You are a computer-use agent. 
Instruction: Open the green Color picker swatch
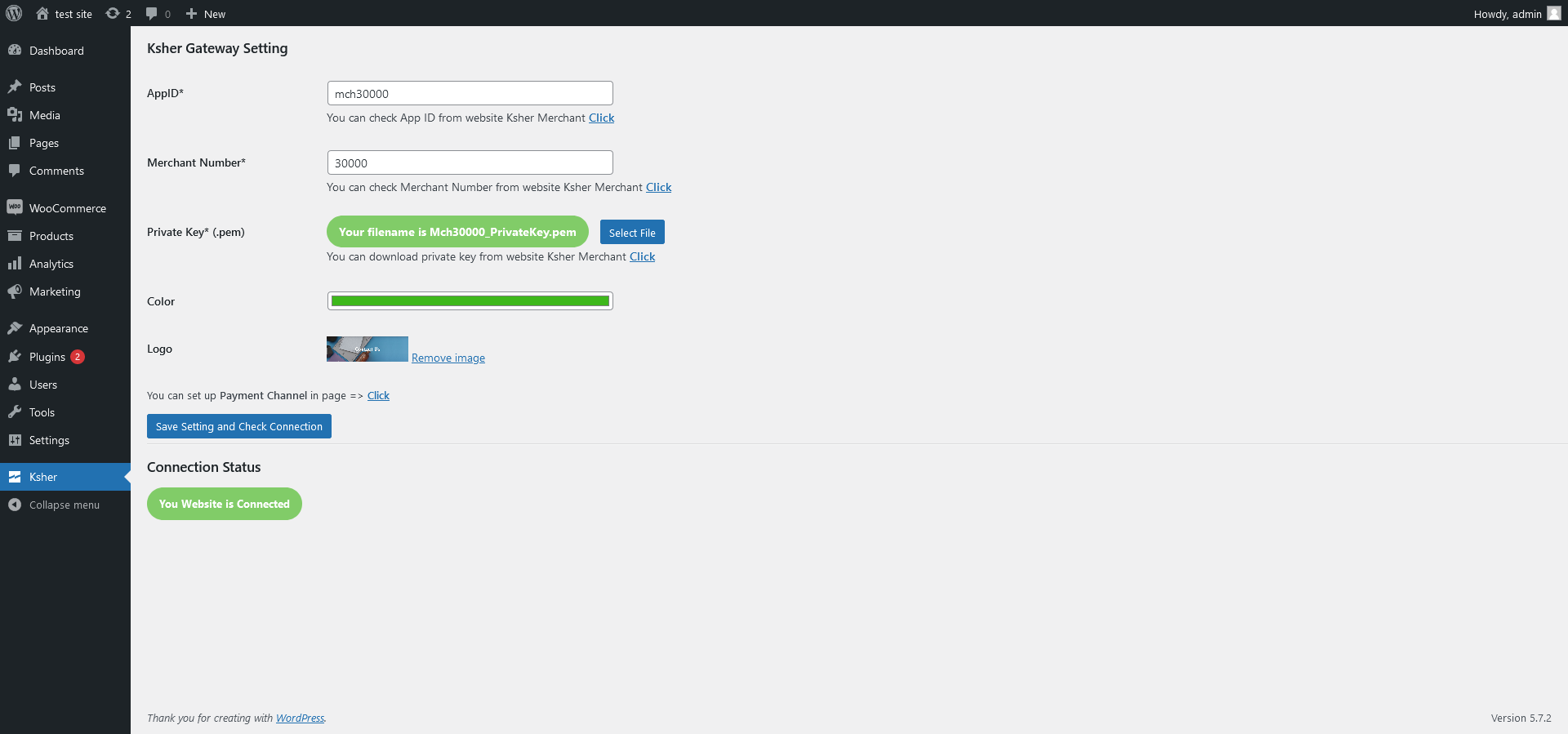[x=470, y=300]
